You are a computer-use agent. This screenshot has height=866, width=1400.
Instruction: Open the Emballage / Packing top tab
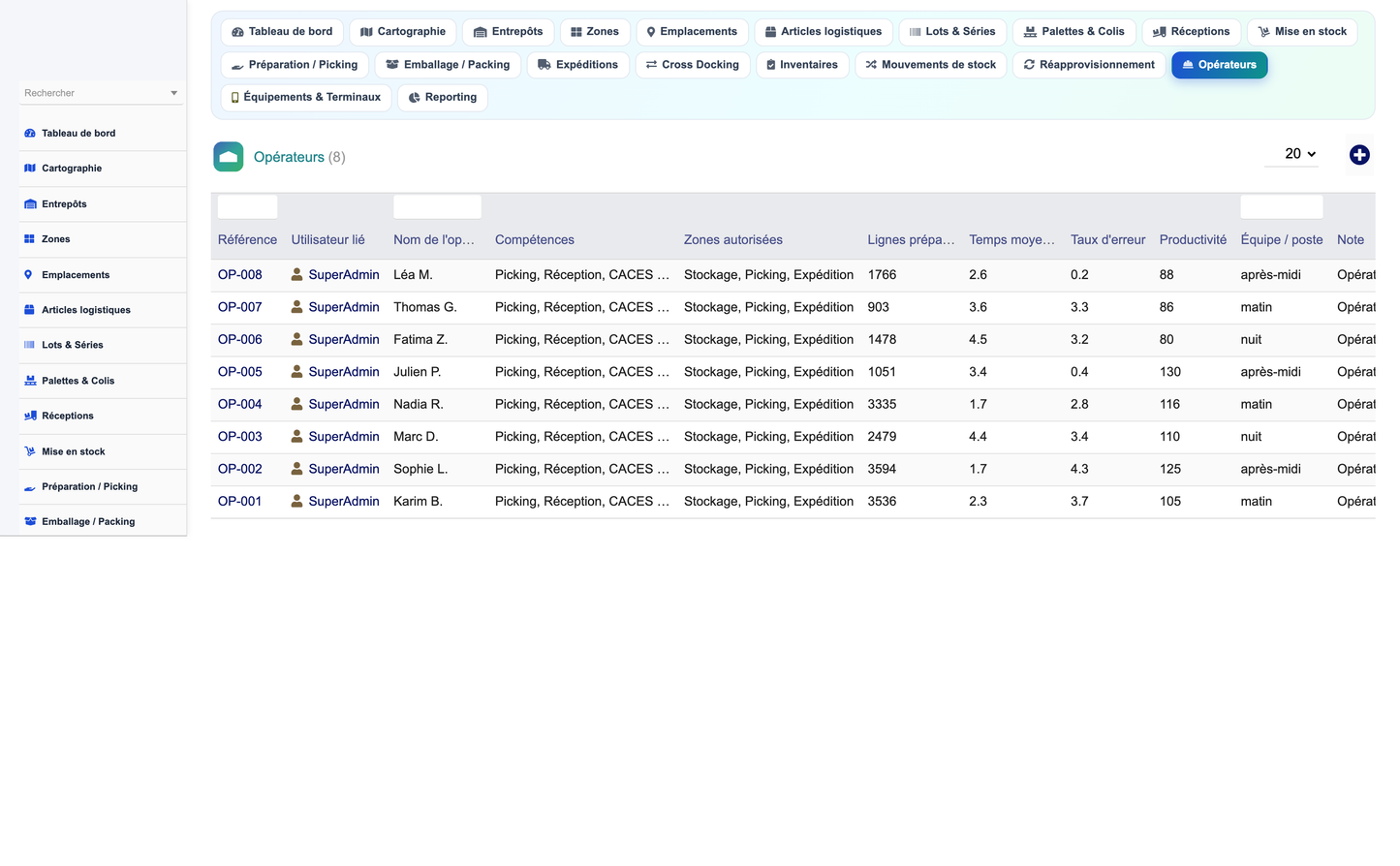click(x=448, y=65)
